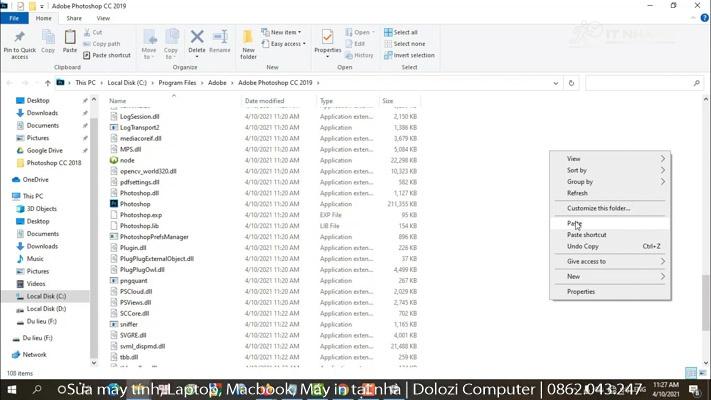The width and height of the screenshot is (711, 400).
Task: Expand the Easy access dropdown
Action: point(286,44)
